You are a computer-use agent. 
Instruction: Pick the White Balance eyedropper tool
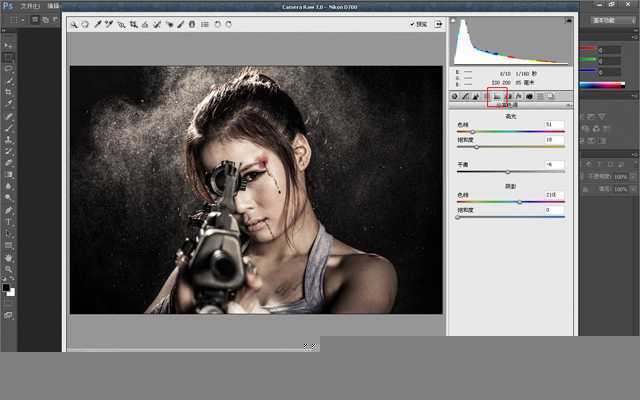tap(98, 24)
